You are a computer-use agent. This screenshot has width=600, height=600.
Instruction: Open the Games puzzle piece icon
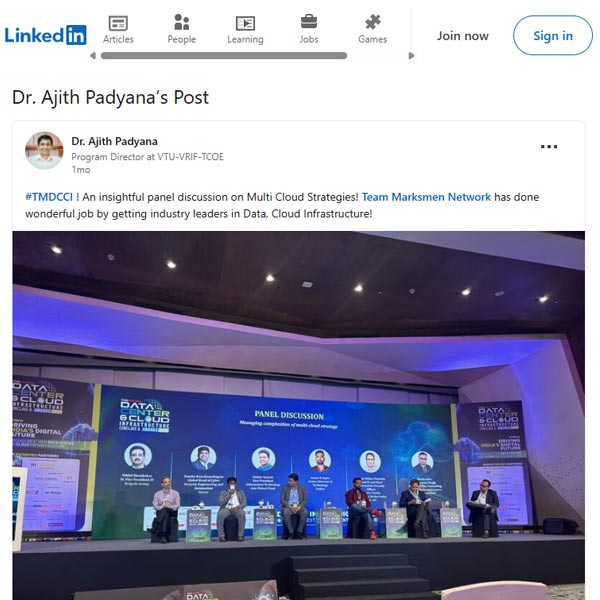(373, 22)
